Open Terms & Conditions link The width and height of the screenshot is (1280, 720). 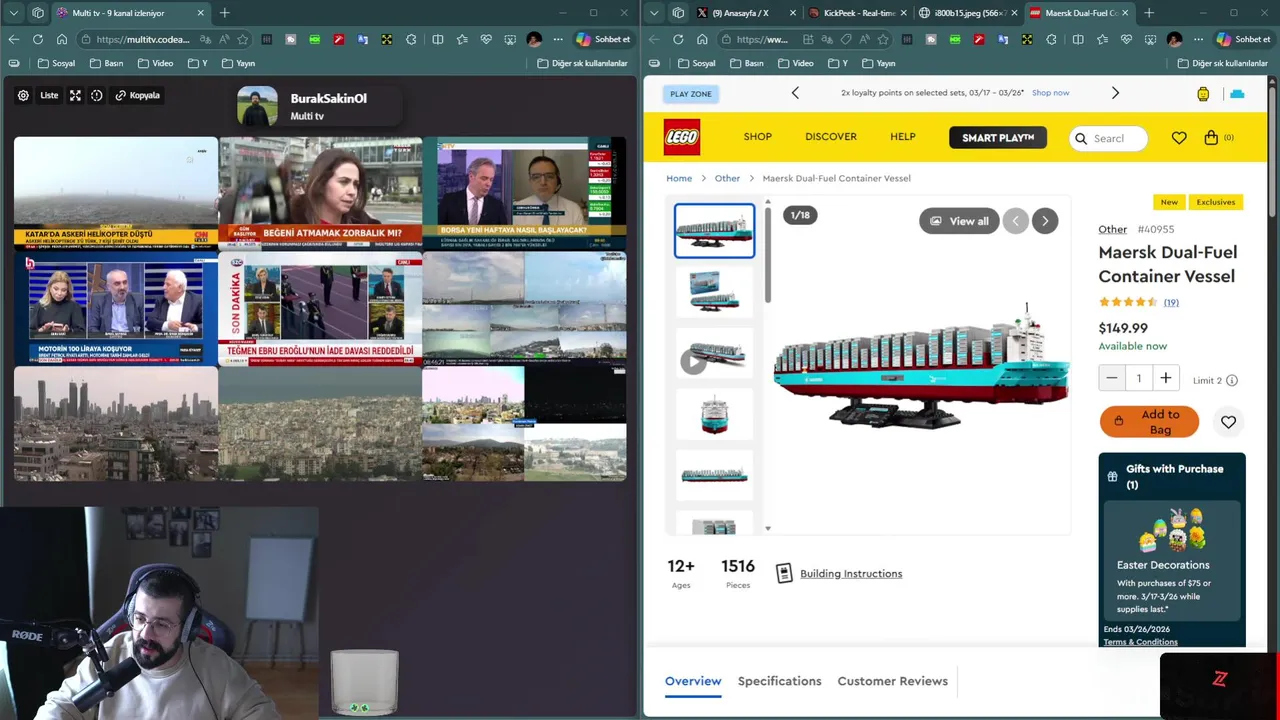tap(1140, 642)
